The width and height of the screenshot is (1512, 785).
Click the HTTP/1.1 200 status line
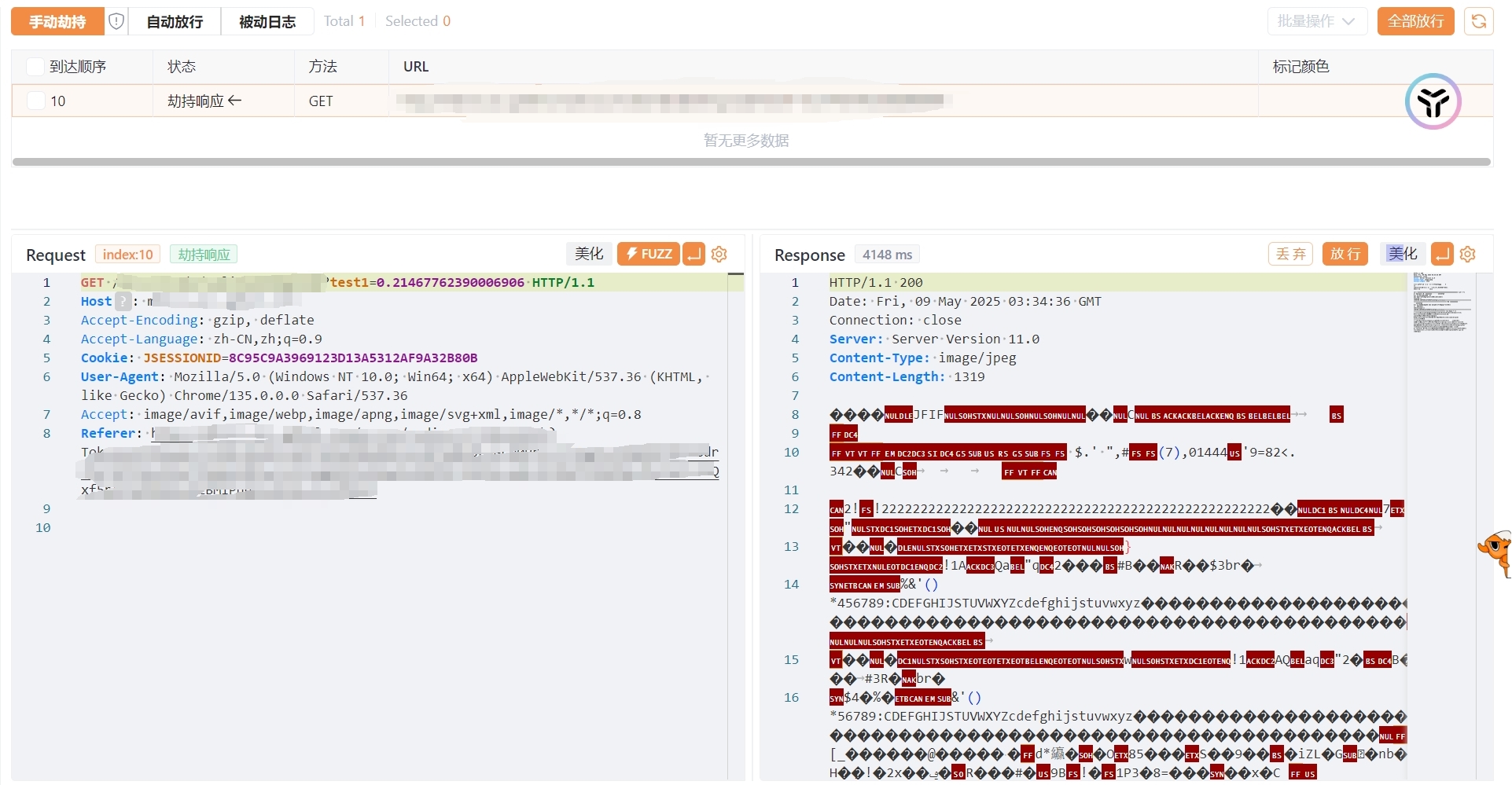(876, 282)
